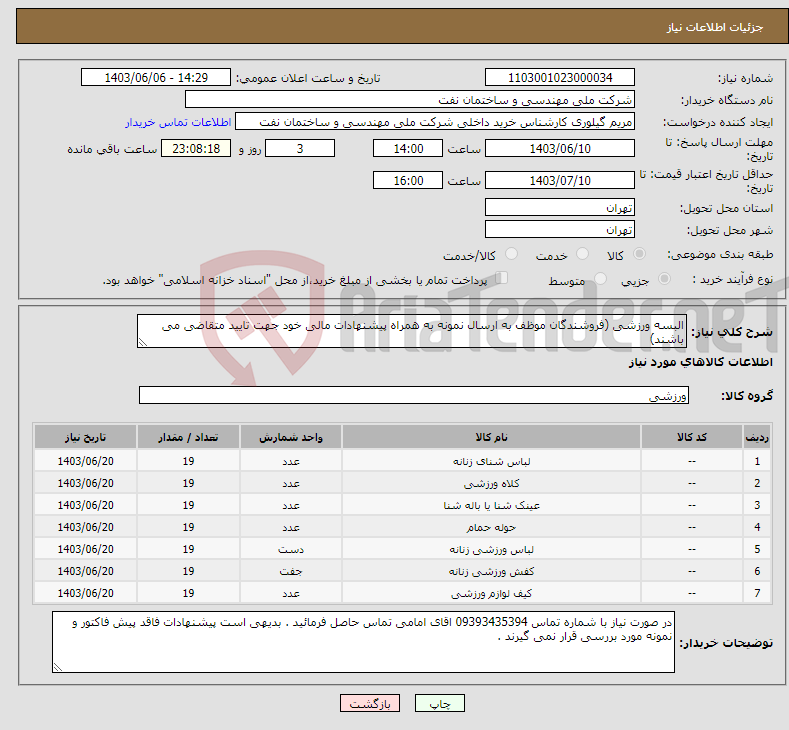Screen dimensions: 789x730
Task: Select the عینک شنا یا باله شنا row
Action: (403, 505)
